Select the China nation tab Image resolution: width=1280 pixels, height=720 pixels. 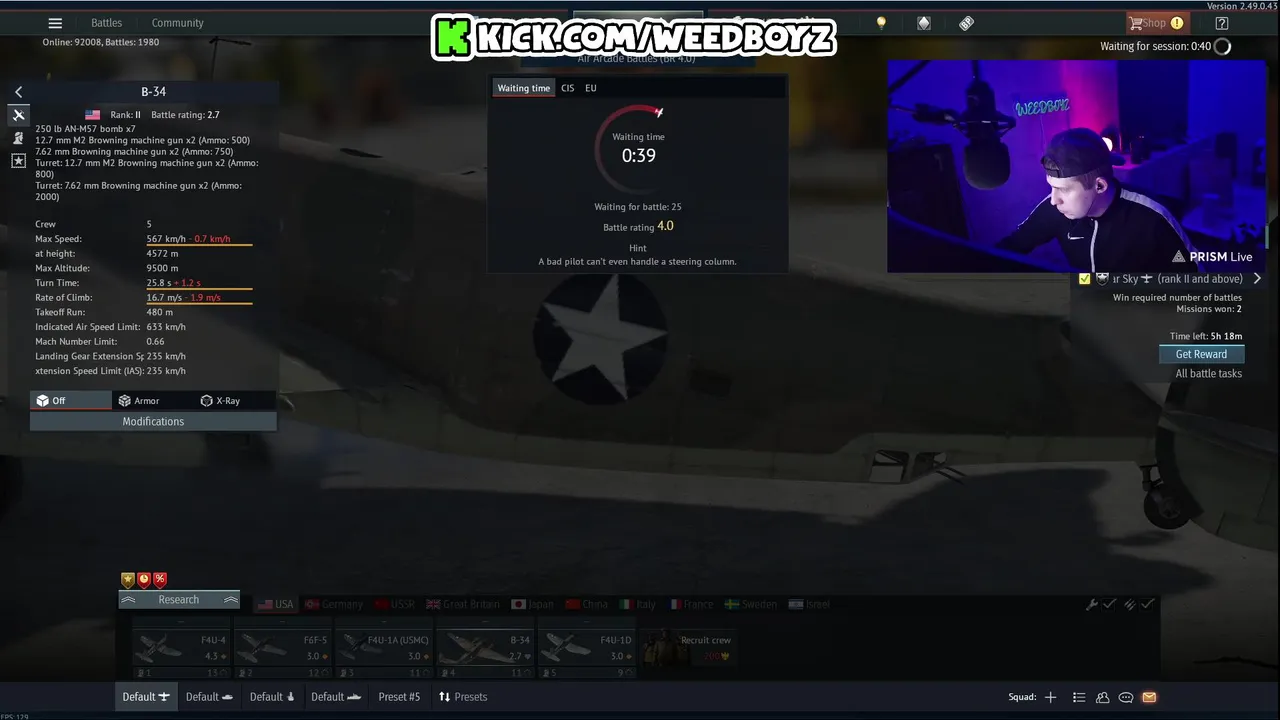click(x=587, y=604)
